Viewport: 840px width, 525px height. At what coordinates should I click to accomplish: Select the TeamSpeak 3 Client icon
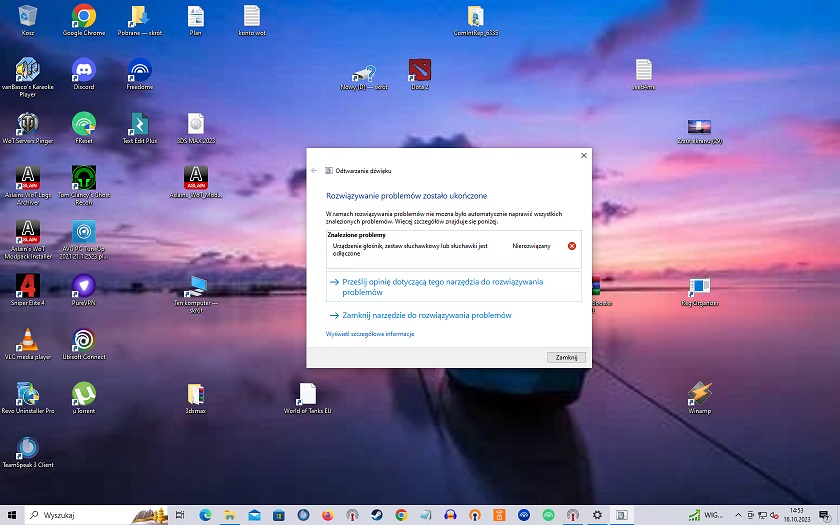[28, 448]
